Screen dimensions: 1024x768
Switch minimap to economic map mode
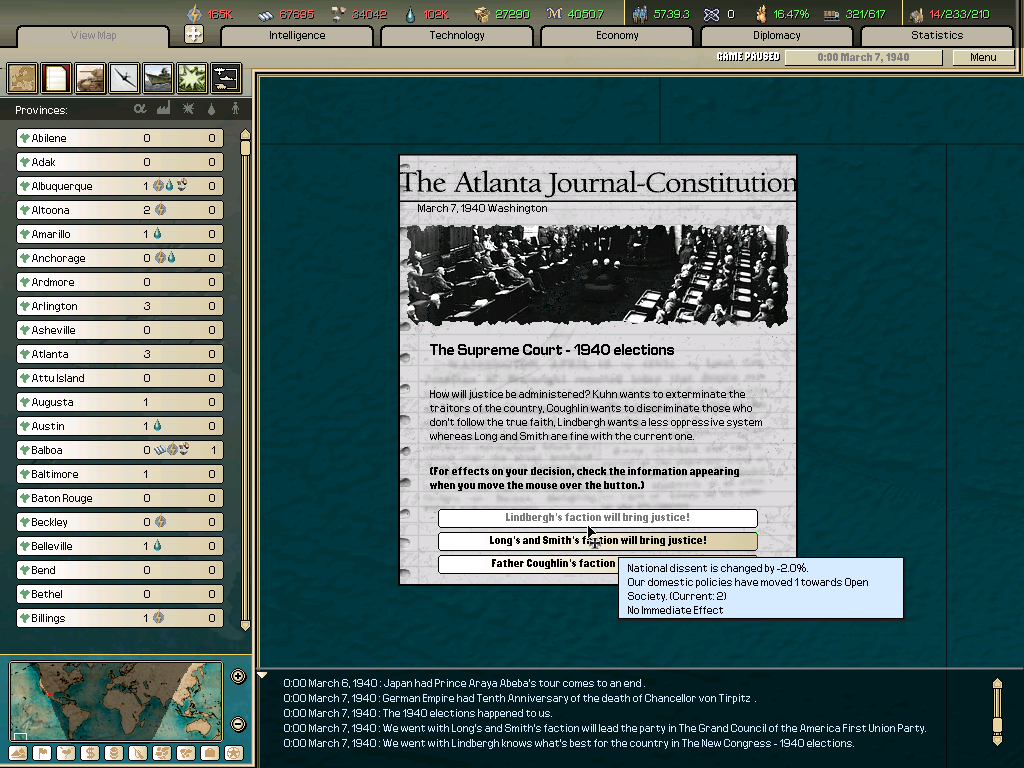tap(89, 752)
